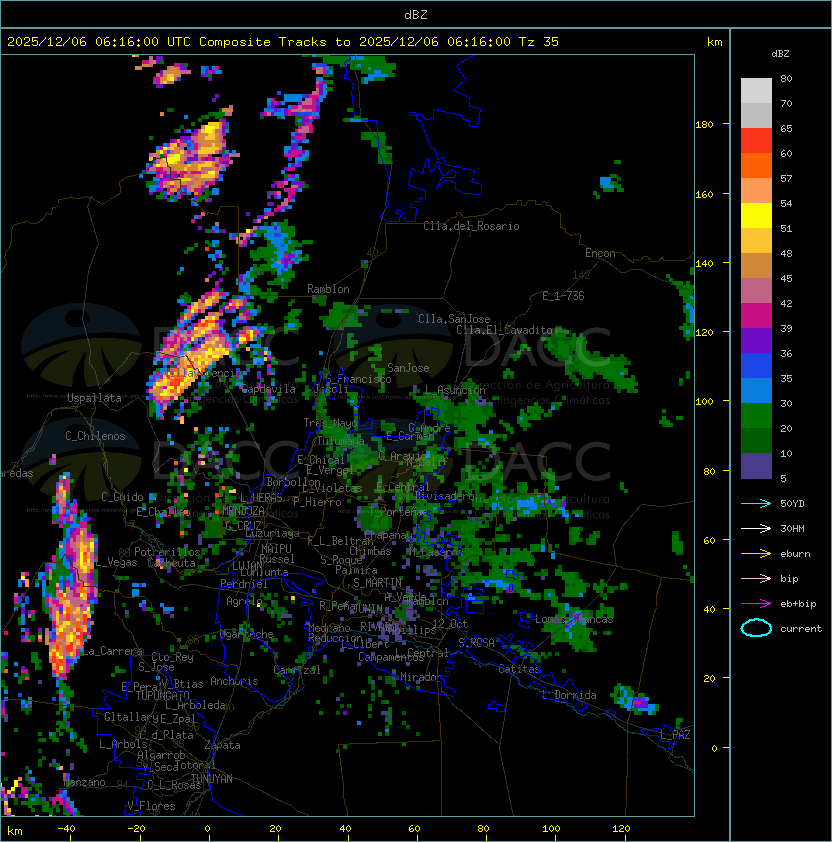Image resolution: width=832 pixels, height=842 pixels.
Task: Click the dBZ title at the top
Action: [x=416, y=14]
